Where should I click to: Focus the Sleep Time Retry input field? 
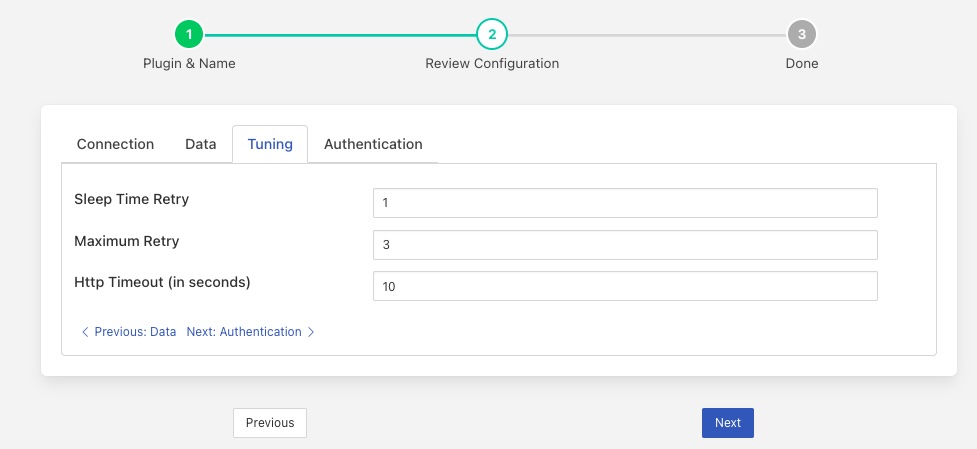click(625, 203)
